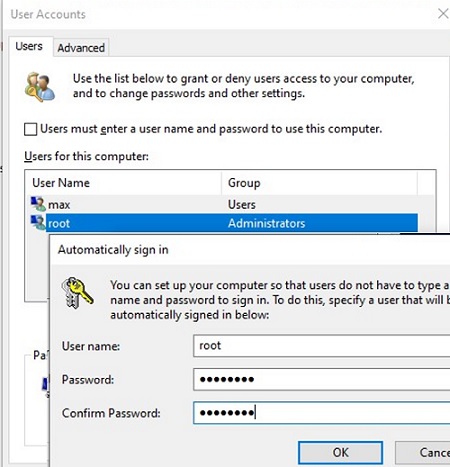Close the User Accounts window
This screenshot has height=467, width=450.
point(443,14)
